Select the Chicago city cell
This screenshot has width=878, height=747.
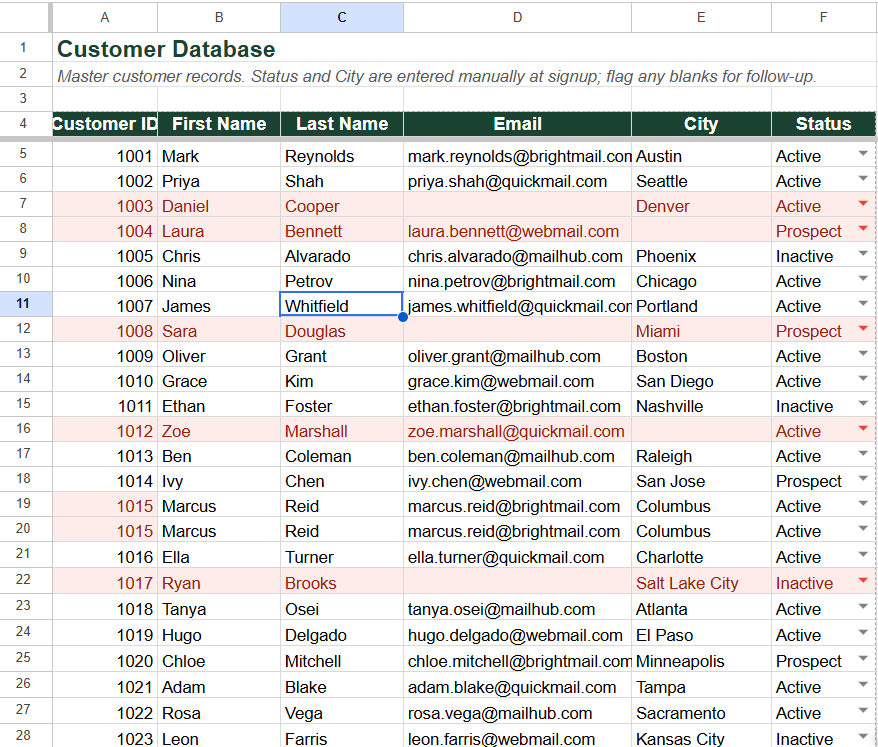[701, 281]
